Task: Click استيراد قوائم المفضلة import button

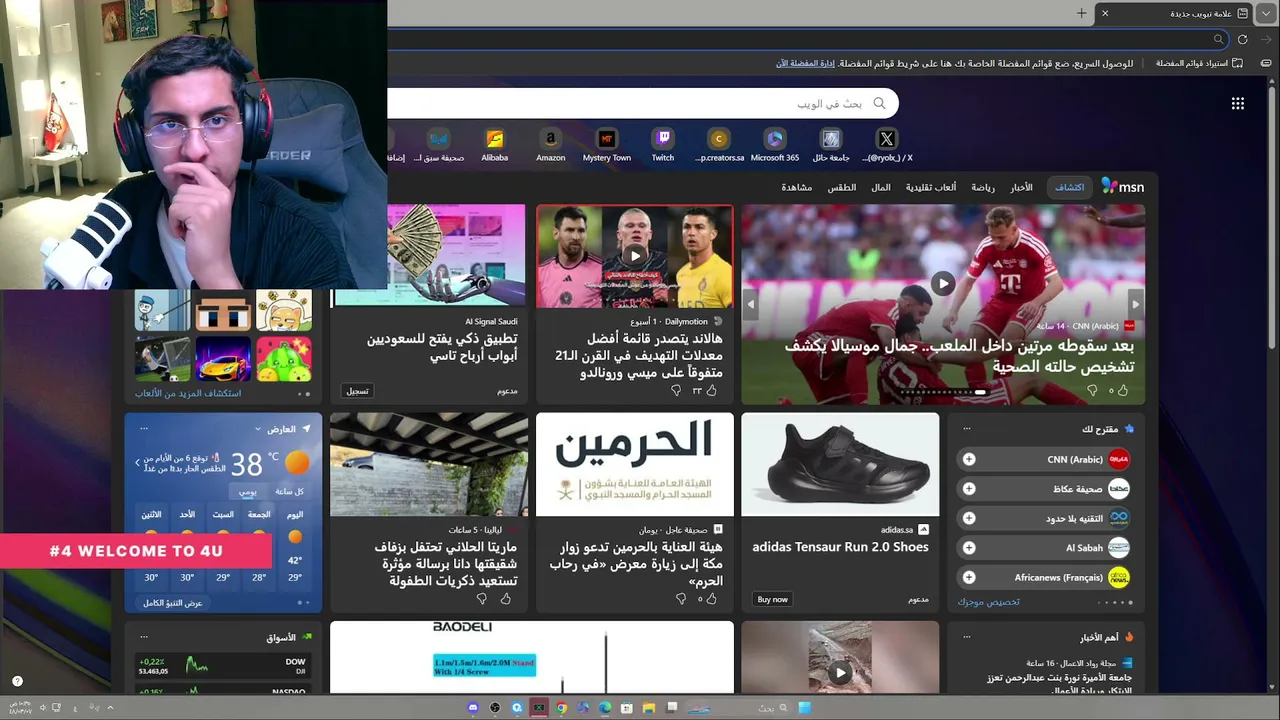Action: [x=1199, y=63]
